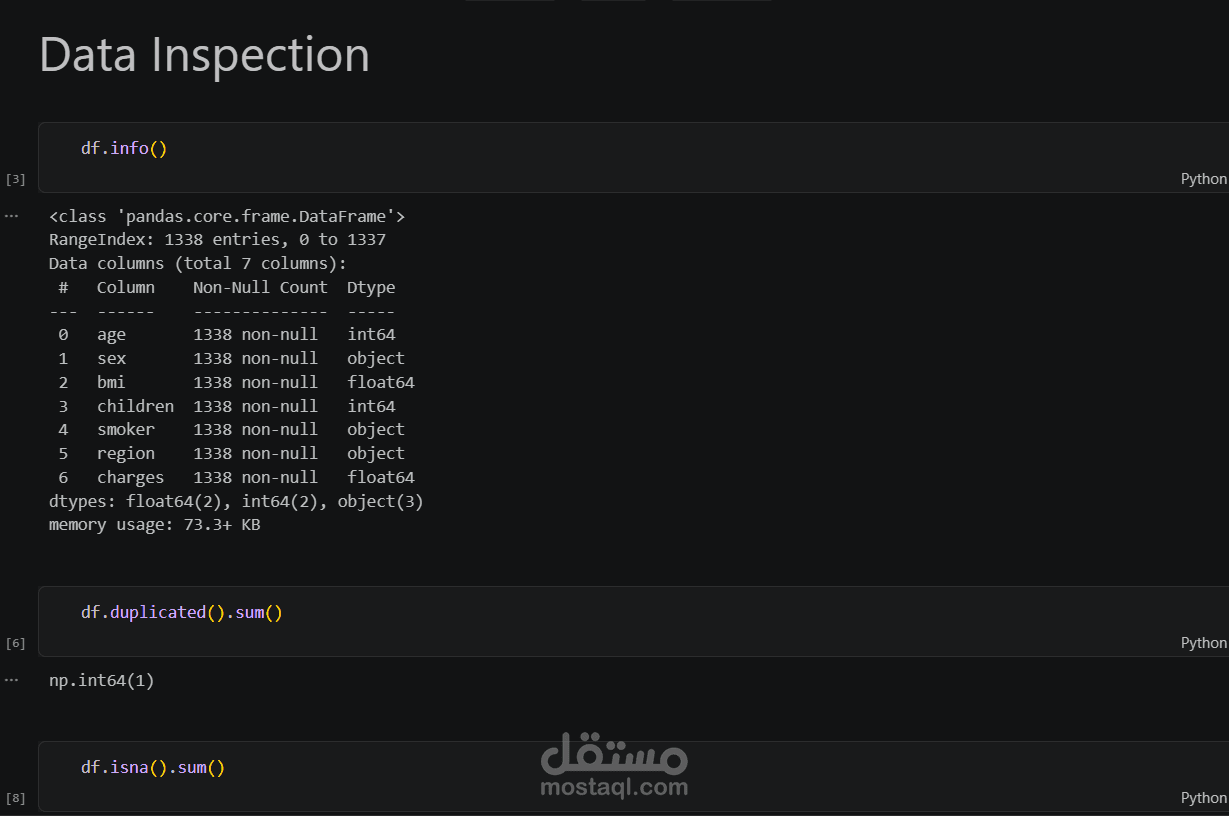Select the np.int64(1) output text
1229x816 pixels.
tap(102, 681)
